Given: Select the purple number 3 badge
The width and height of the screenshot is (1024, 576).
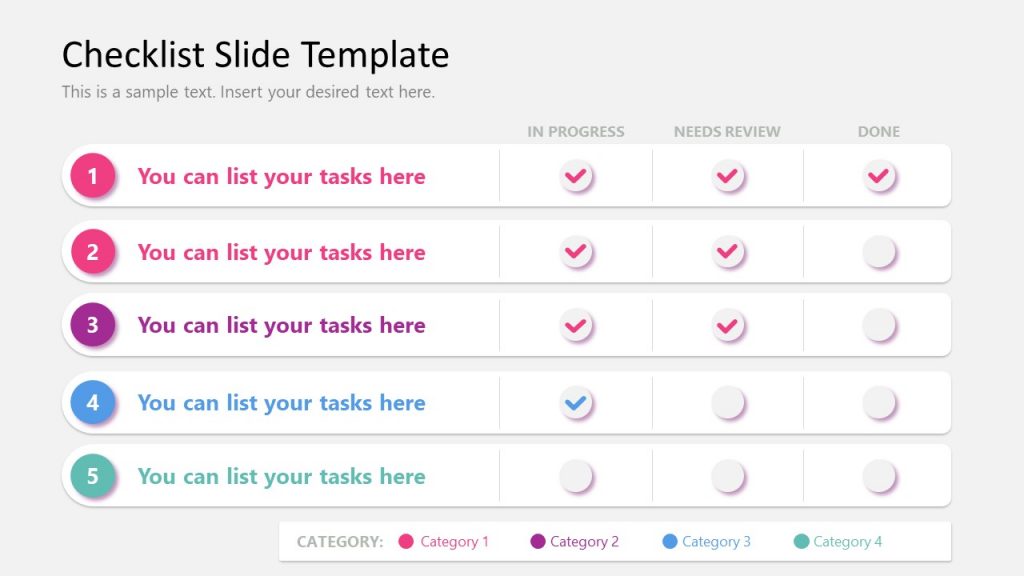Looking at the screenshot, I should click(93, 325).
